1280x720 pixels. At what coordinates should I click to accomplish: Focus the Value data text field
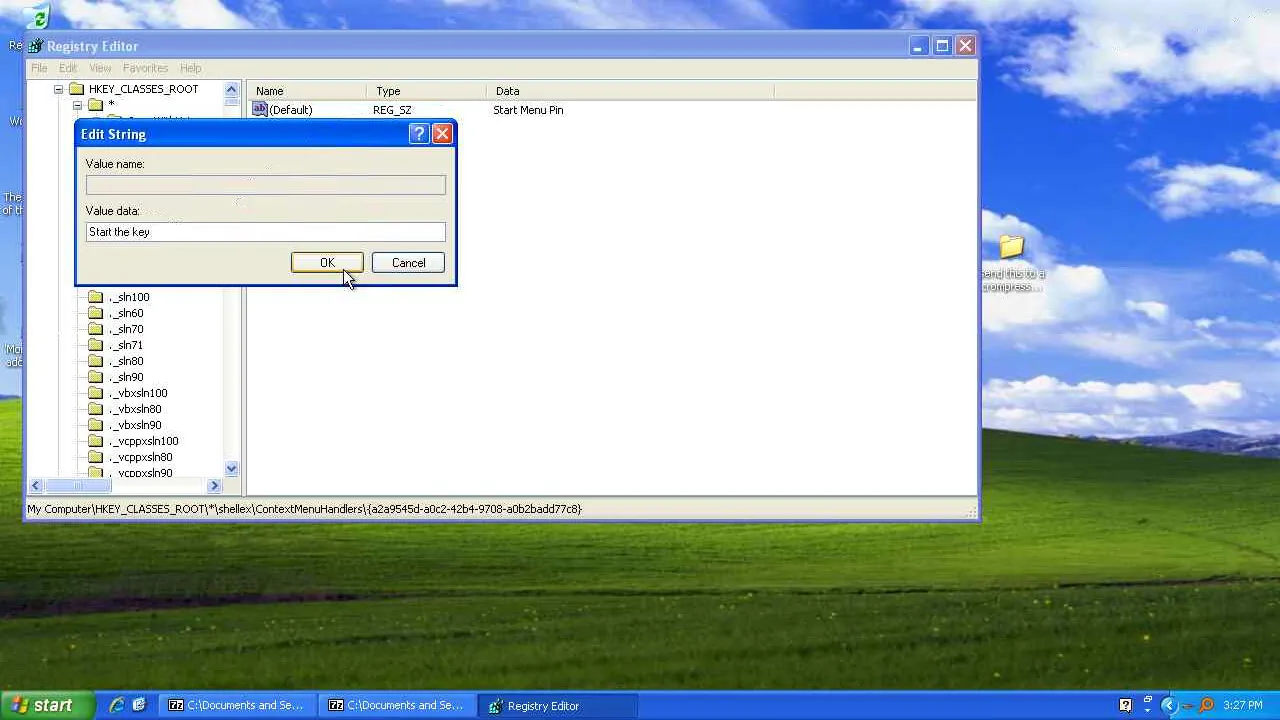click(x=266, y=232)
